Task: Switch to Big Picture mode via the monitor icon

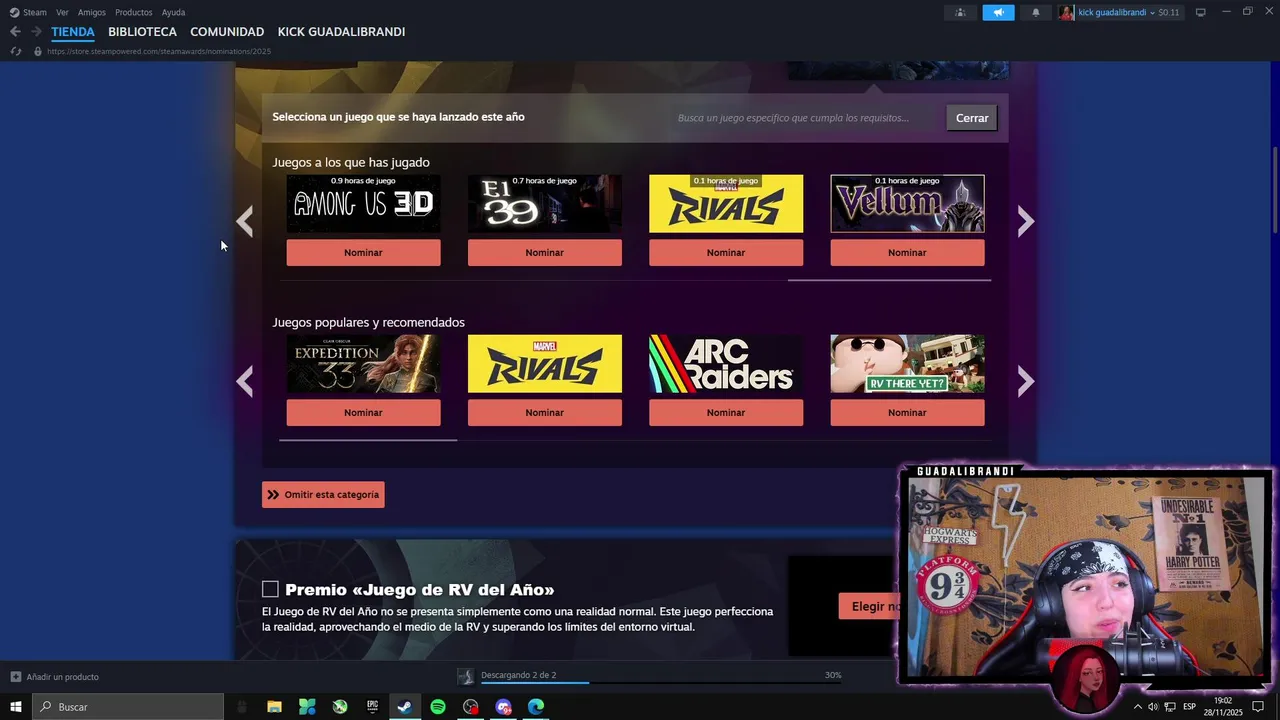Action: [x=1201, y=12]
